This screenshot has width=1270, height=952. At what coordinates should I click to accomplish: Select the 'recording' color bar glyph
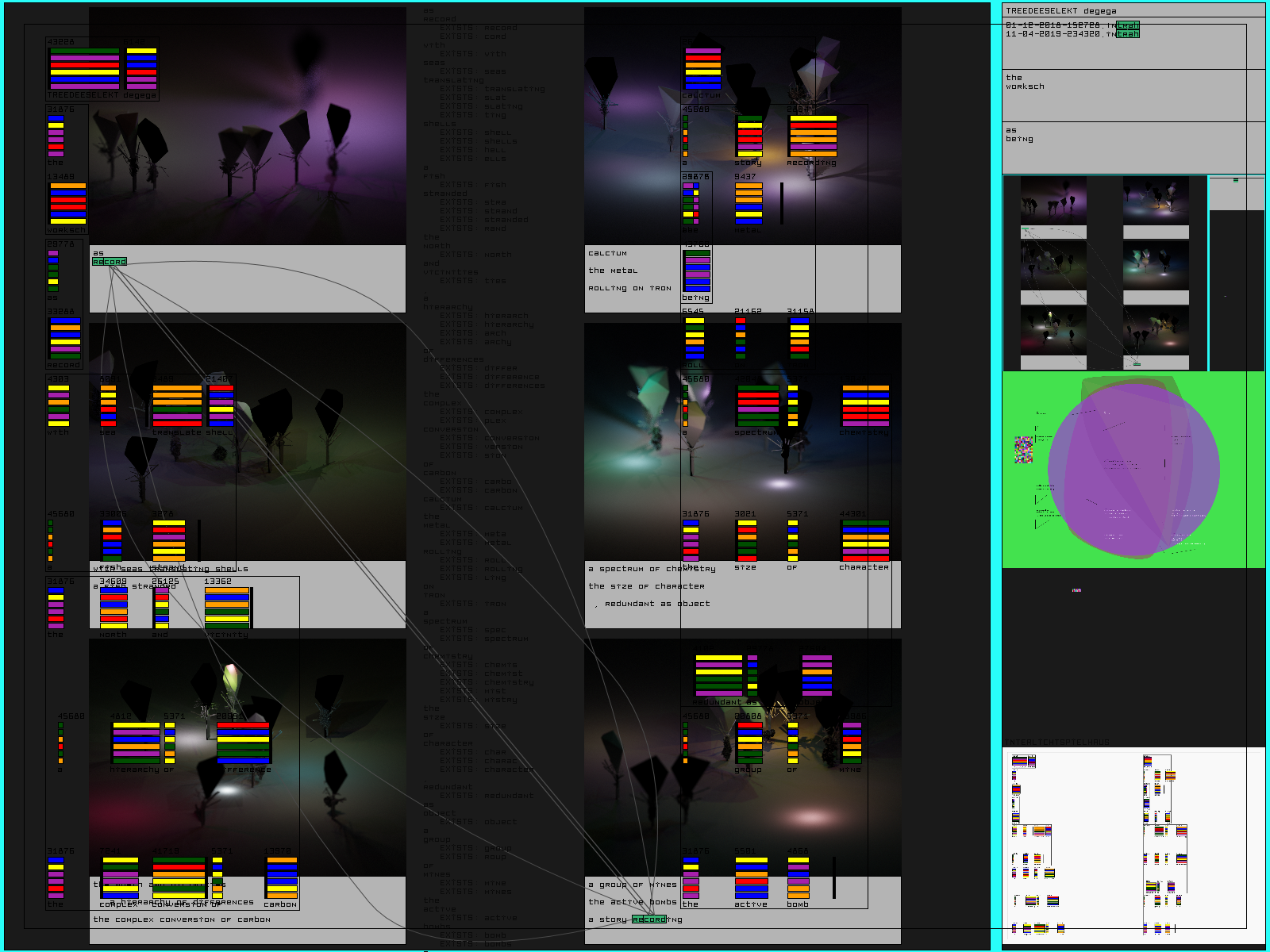coord(812,136)
